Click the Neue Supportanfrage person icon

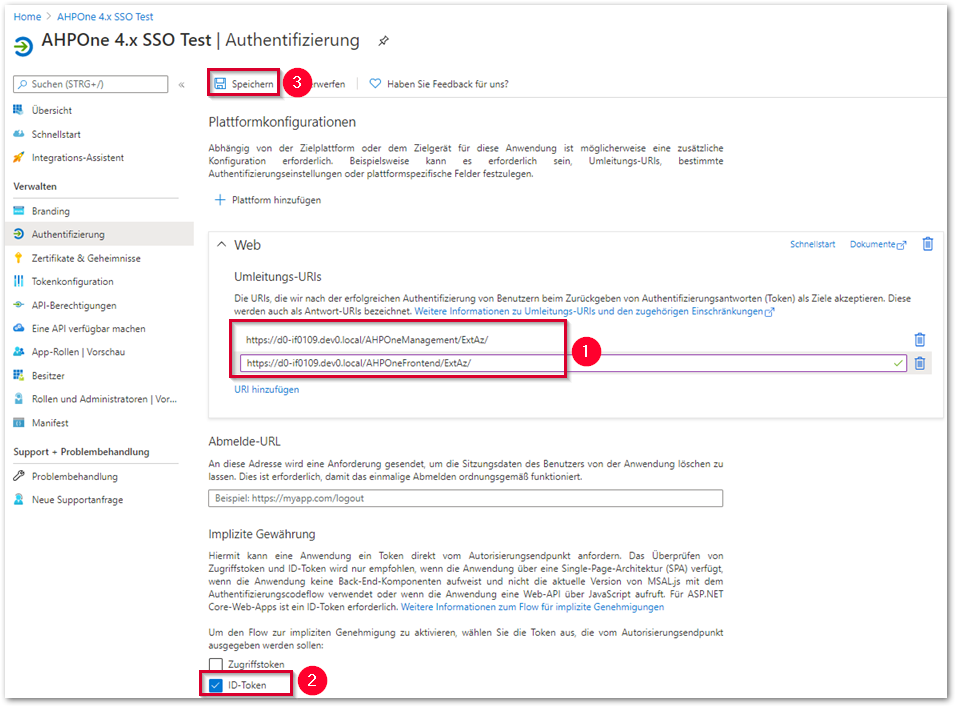click(x=18, y=499)
